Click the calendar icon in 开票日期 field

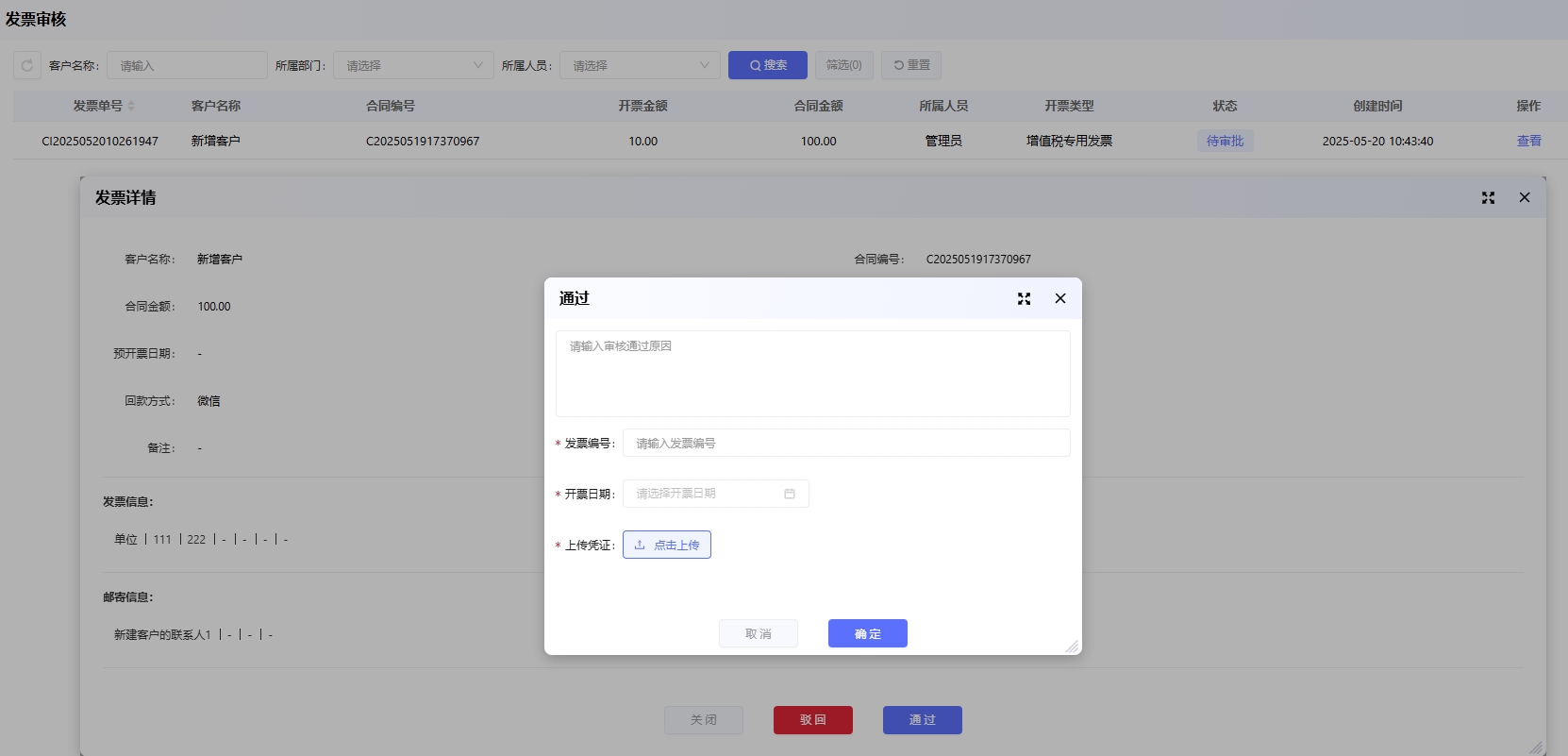pos(790,494)
